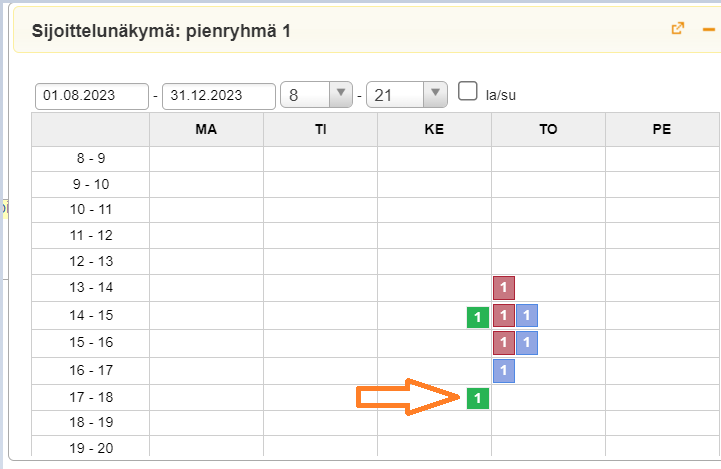Click the green marker in KE 14 - 15
Image resolution: width=721 pixels, height=469 pixels.
[x=478, y=317]
